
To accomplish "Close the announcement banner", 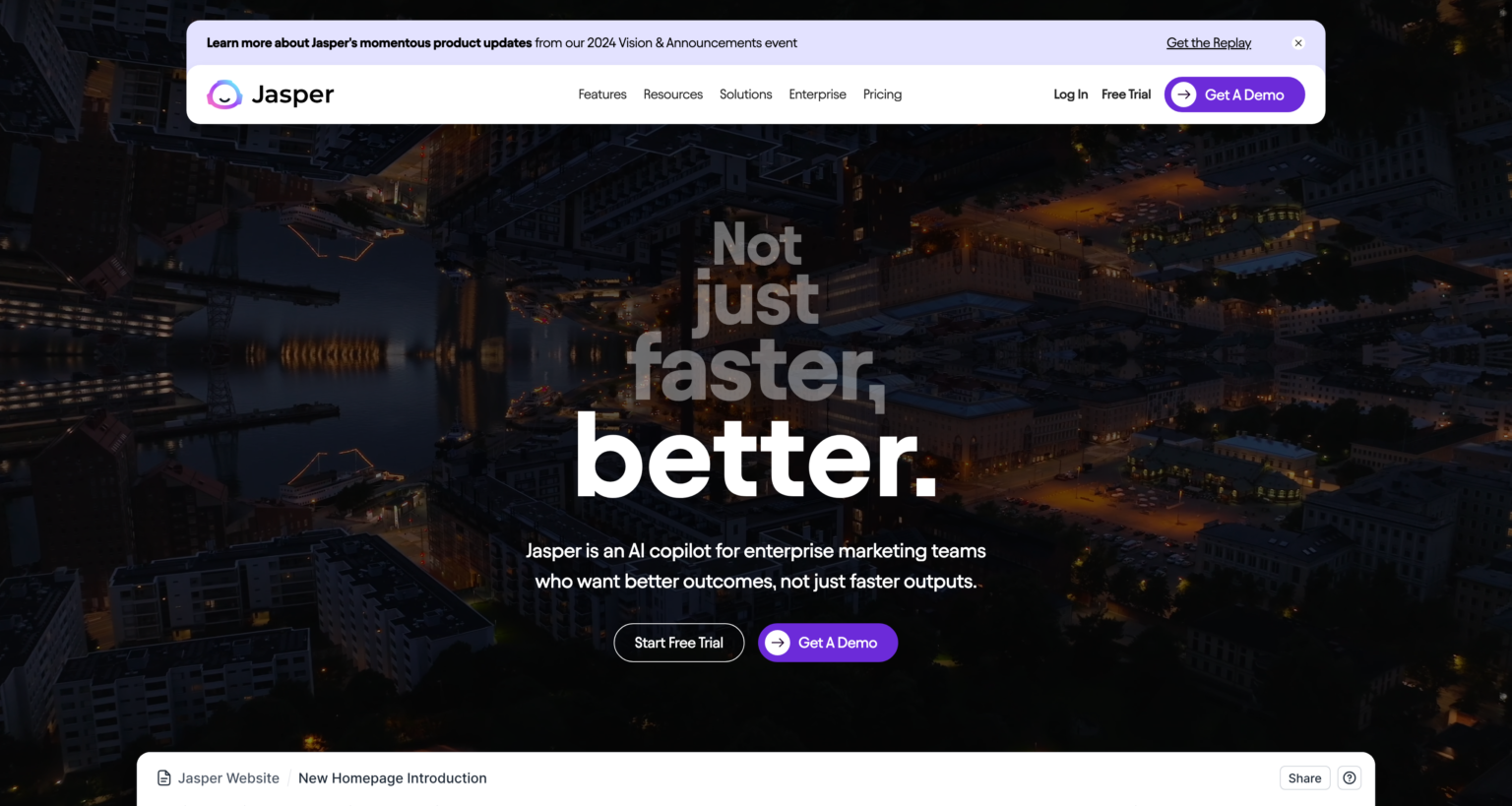I will 1298,43.
